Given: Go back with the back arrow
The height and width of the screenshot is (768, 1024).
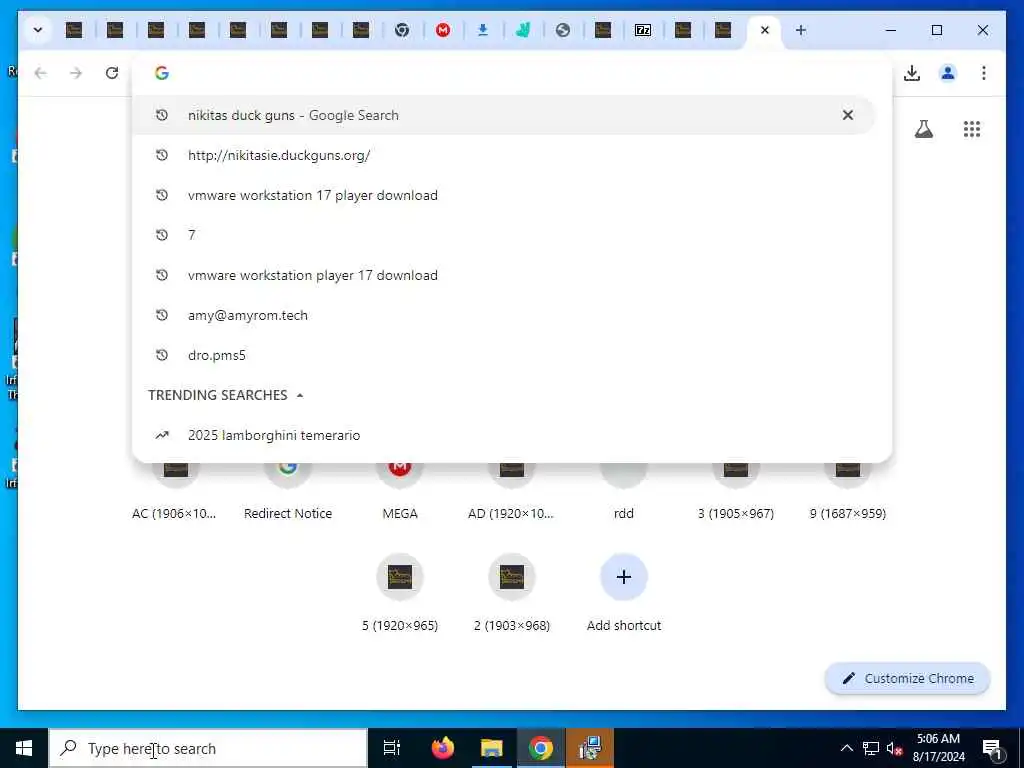Looking at the screenshot, I should (40, 73).
